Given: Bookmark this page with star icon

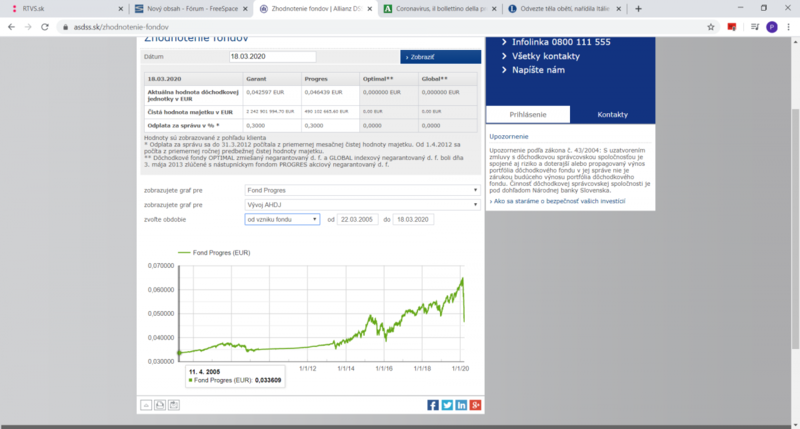Looking at the screenshot, I should tap(711, 27).
